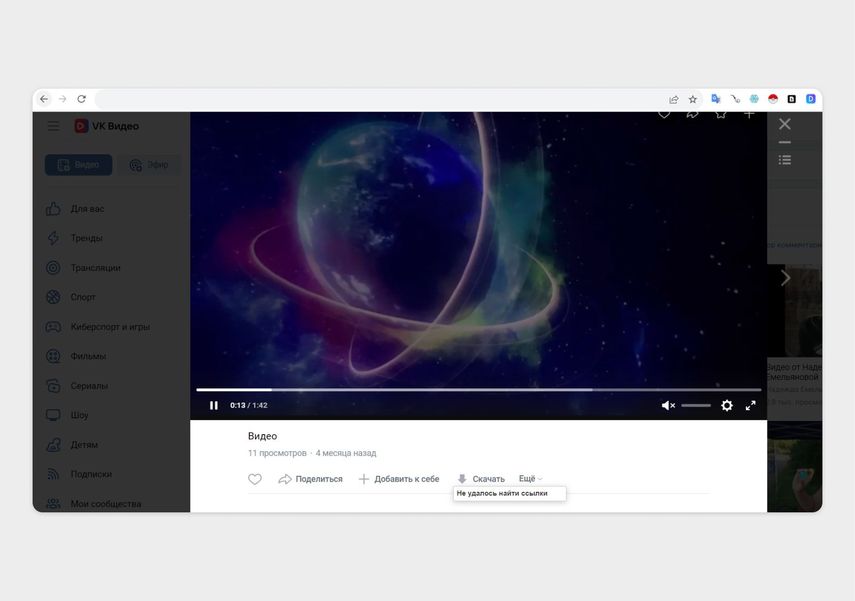Go to VK Видео home via logo
855x601 pixels.
(107, 126)
